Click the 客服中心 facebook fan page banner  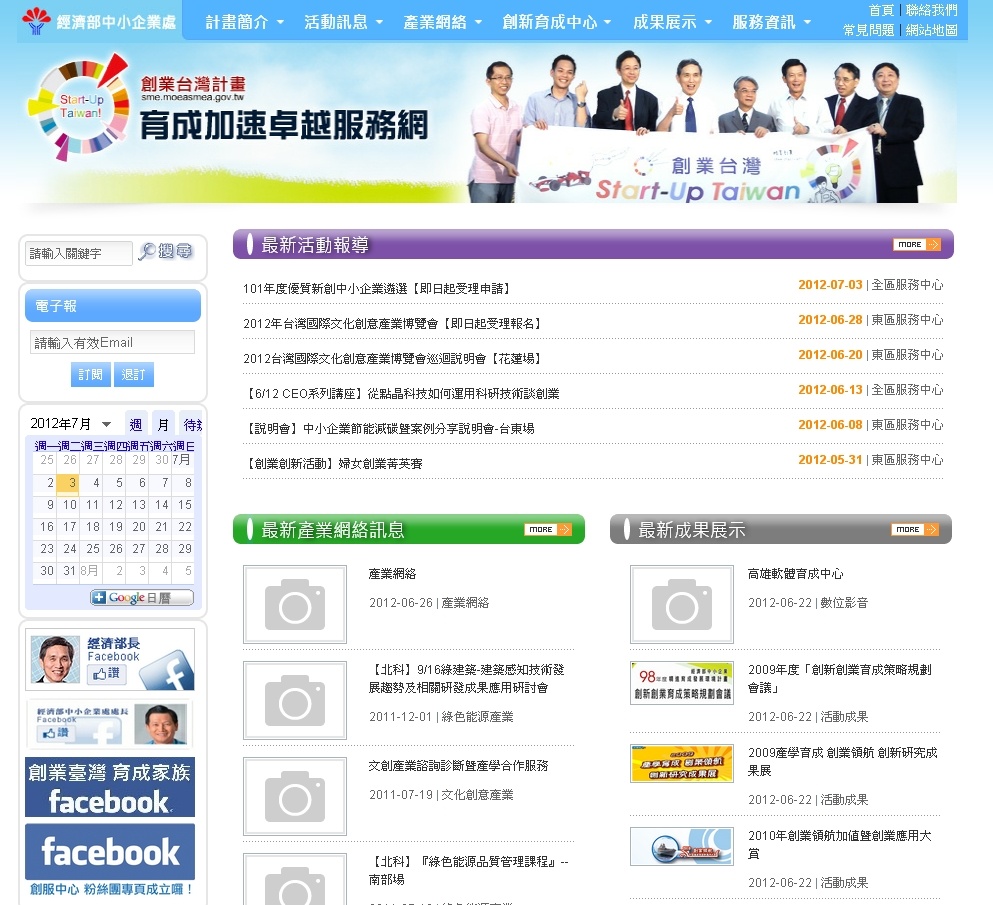[x=110, y=855]
